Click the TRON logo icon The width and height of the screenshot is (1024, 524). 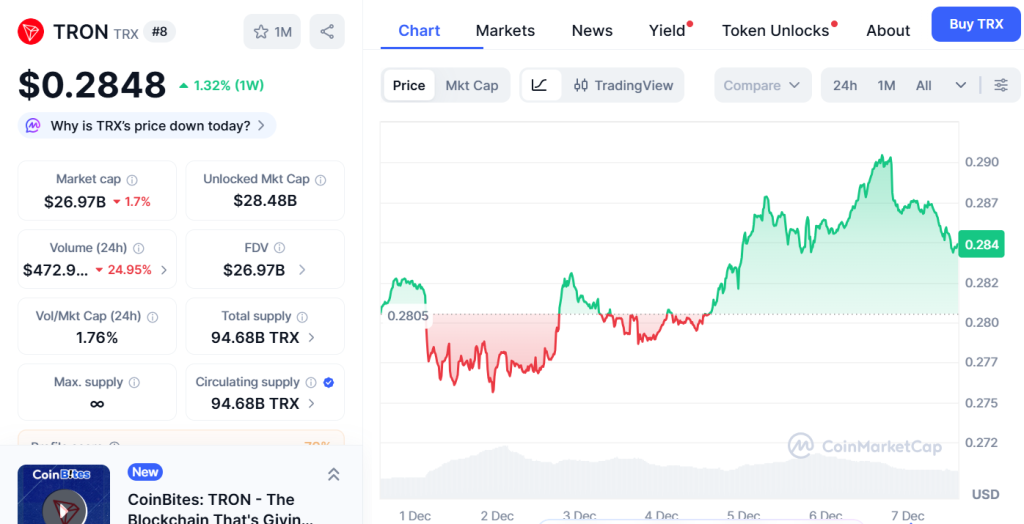tap(31, 32)
